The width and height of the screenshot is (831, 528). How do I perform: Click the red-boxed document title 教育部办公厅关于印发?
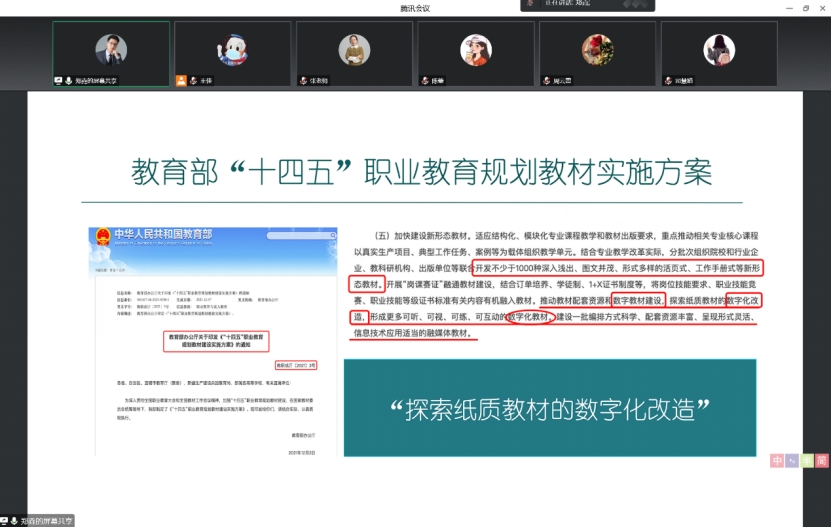(216, 341)
